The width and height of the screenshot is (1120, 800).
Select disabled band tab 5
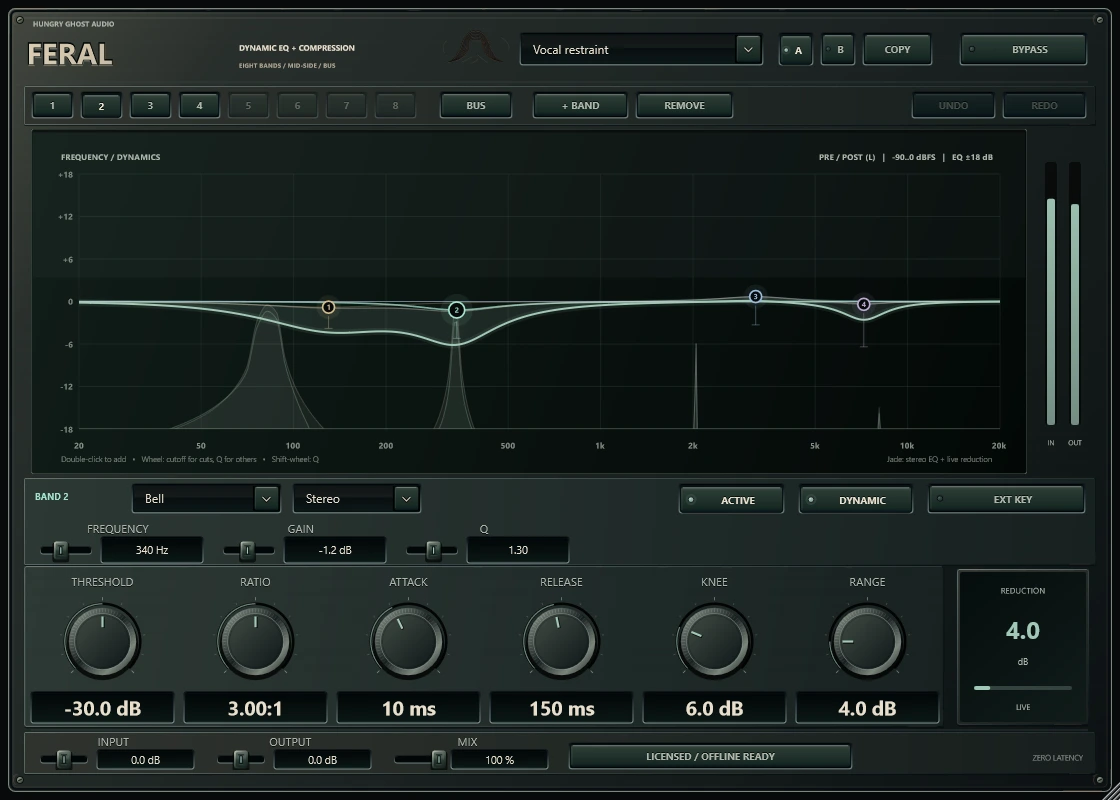point(248,106)
